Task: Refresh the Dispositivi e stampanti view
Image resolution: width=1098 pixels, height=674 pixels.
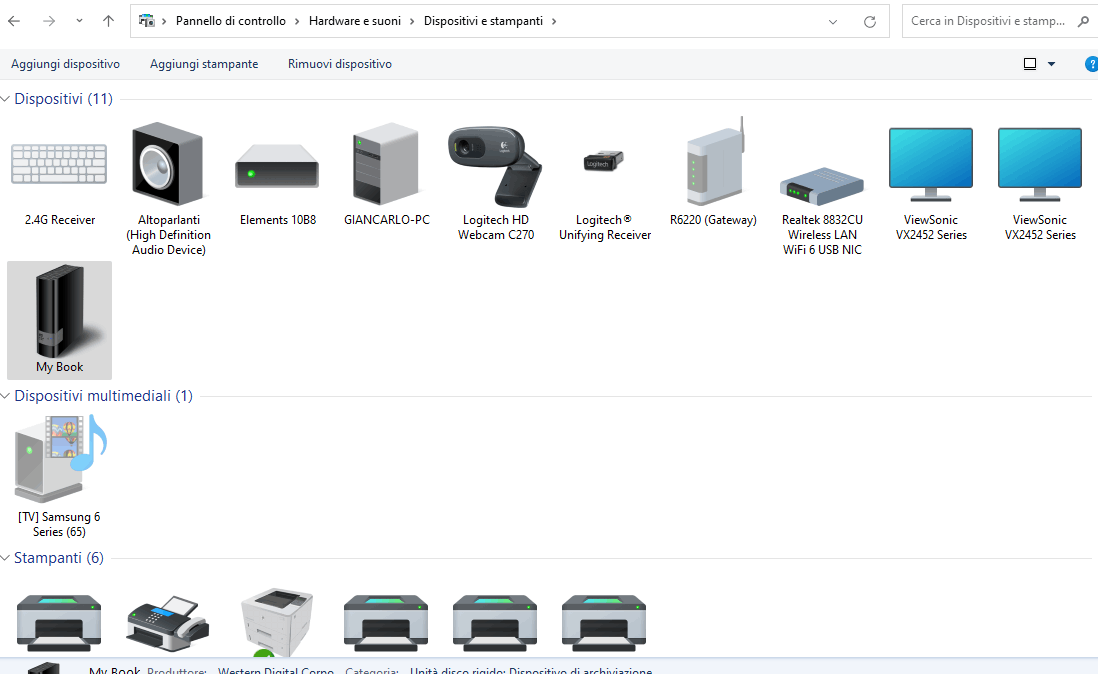Action: [x=870, y=22]
